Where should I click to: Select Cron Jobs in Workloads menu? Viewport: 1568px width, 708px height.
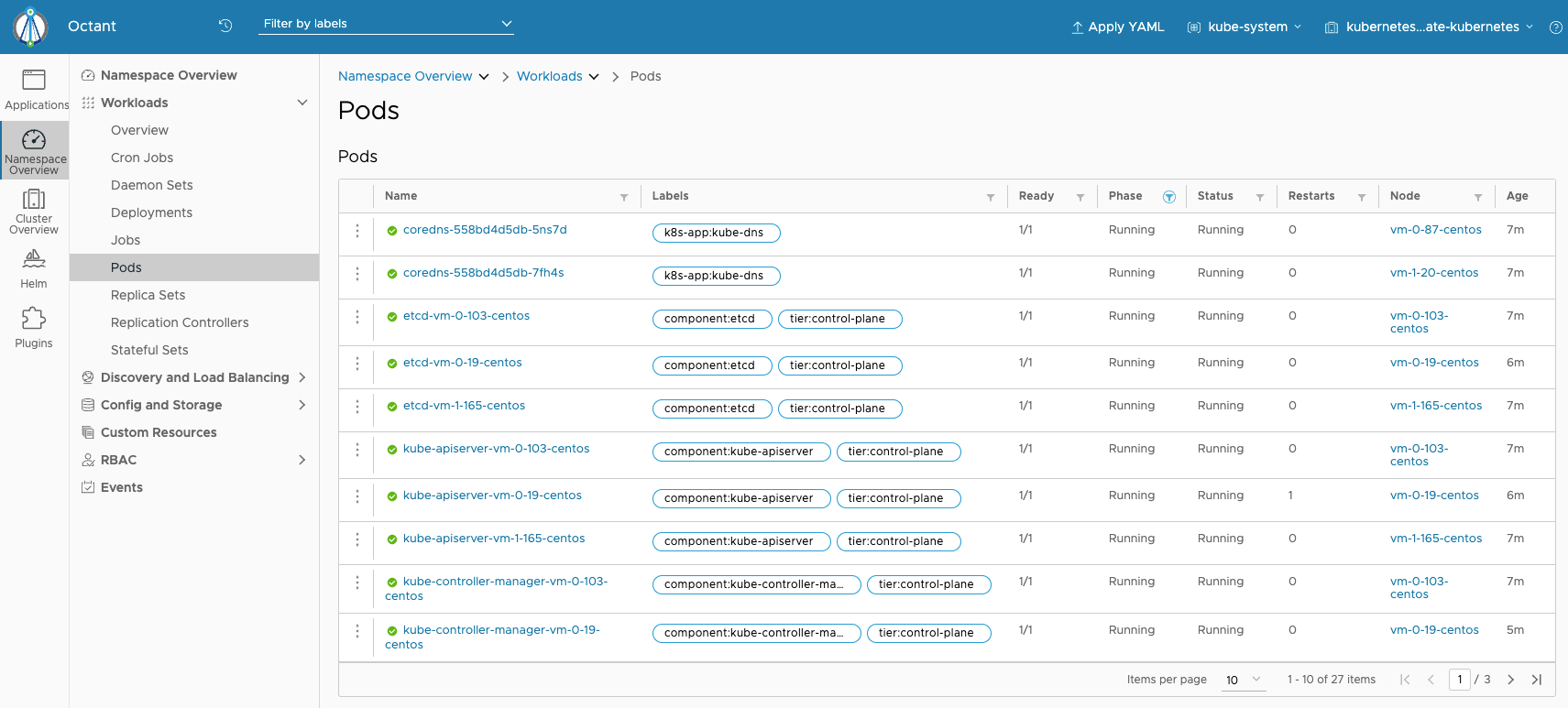(142, 158)
